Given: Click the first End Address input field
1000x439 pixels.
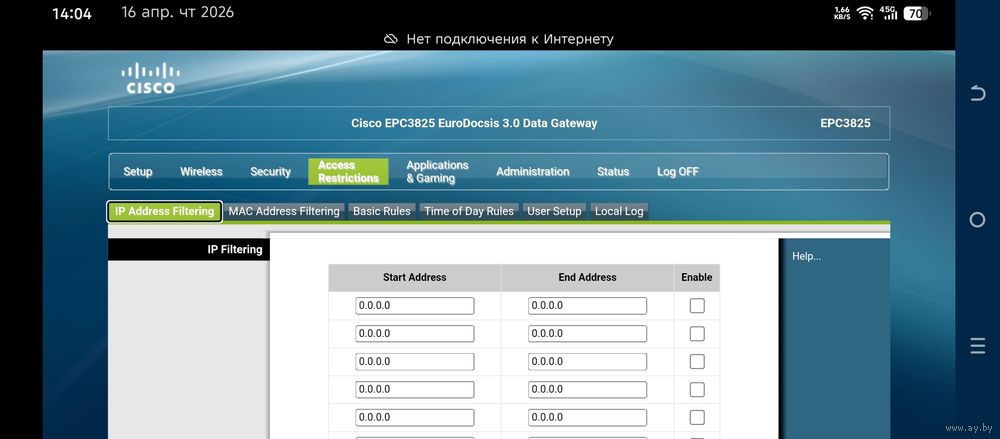Looking at the screenshot, I should [x=587, y=306].
